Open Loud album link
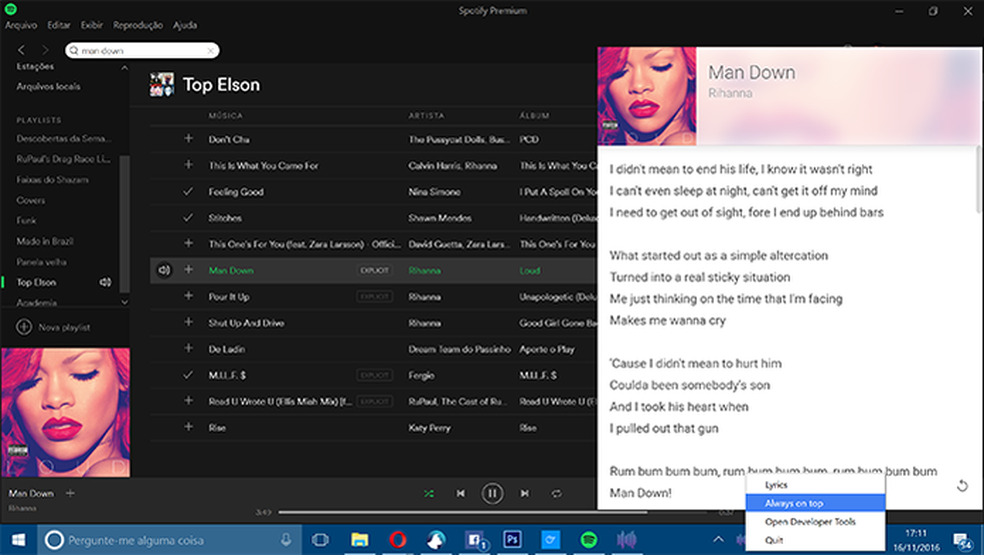The height and width of the screenshot is (555, 984). click(x=530, y=271)
